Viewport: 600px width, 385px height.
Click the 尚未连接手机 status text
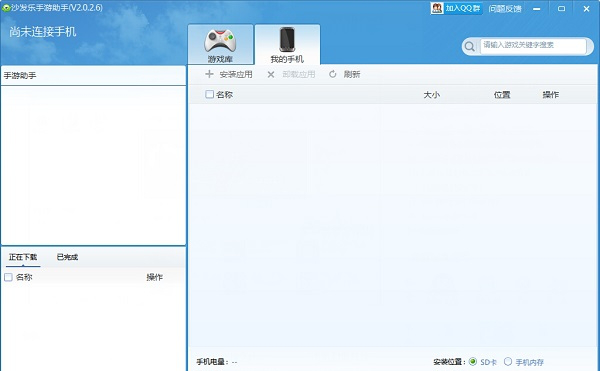(43, 32)
